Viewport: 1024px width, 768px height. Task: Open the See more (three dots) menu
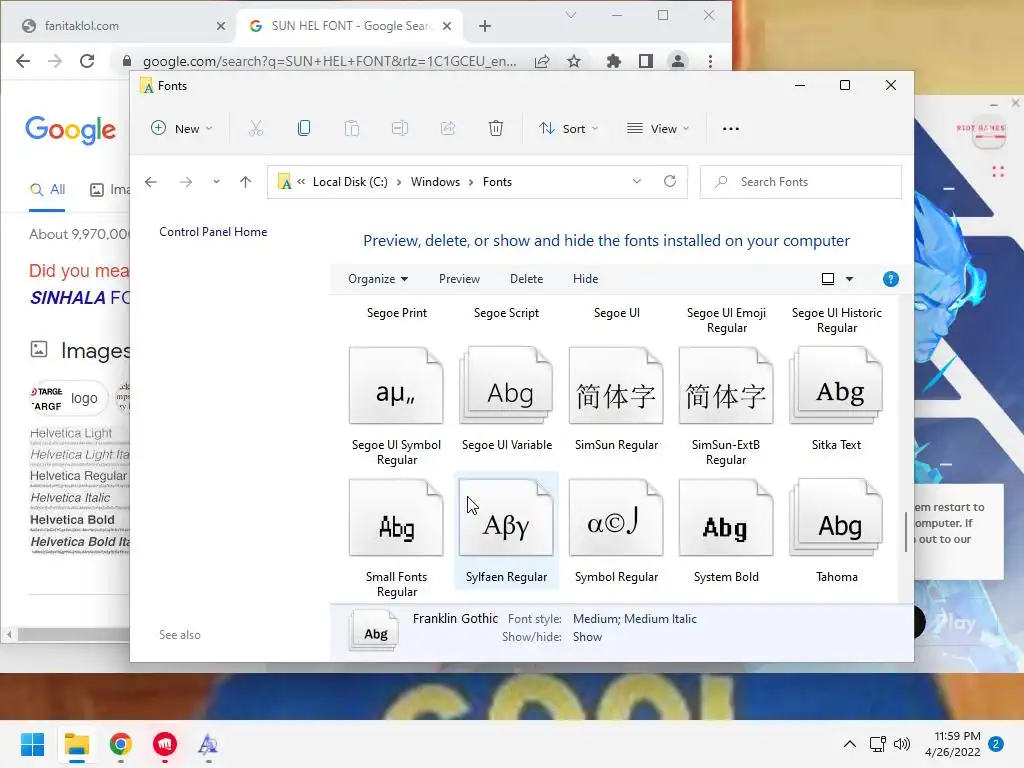pyautogui.click(x=731, y=129)
